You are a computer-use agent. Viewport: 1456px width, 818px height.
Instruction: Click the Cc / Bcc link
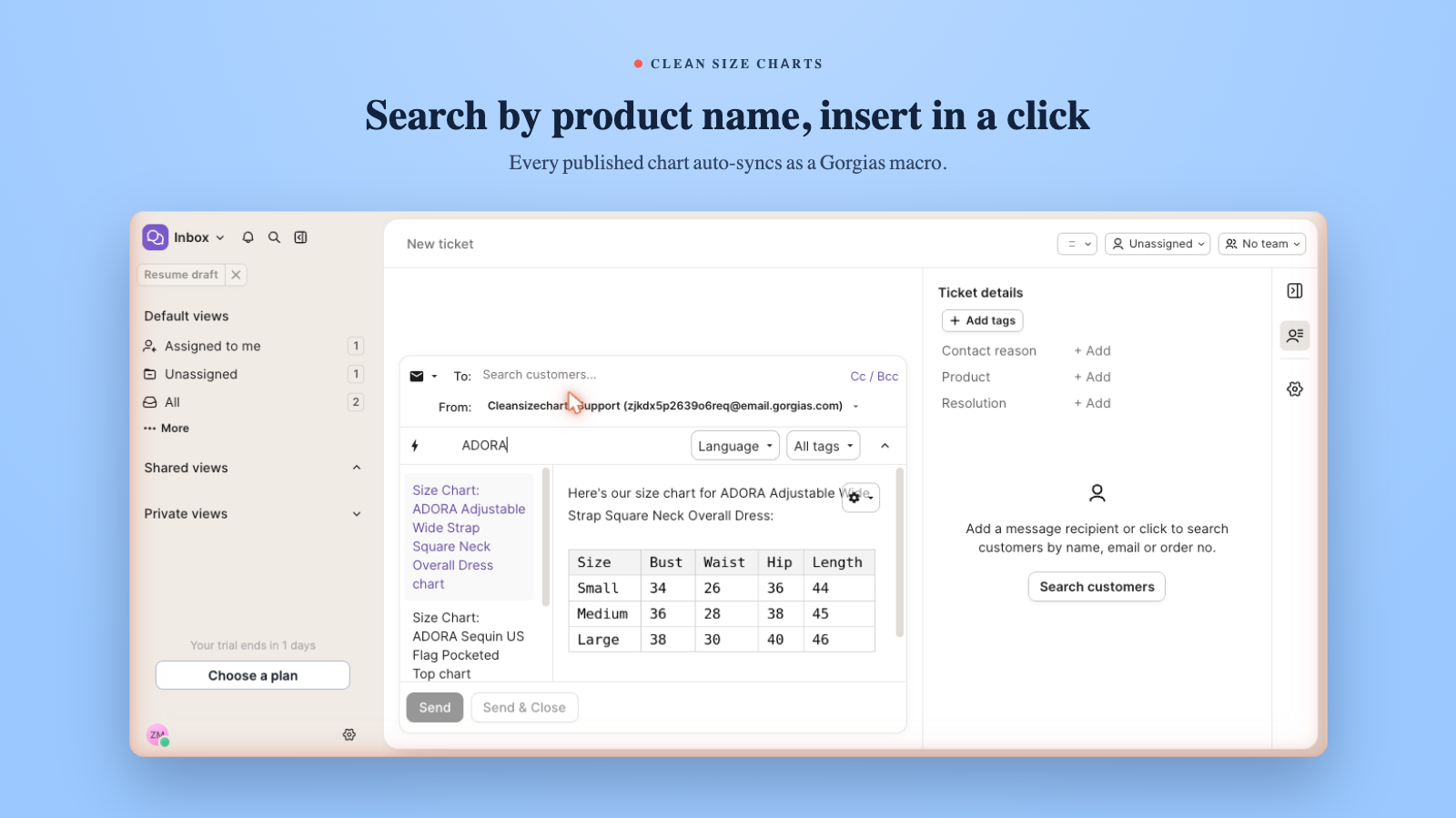click(x=875, y=376)
